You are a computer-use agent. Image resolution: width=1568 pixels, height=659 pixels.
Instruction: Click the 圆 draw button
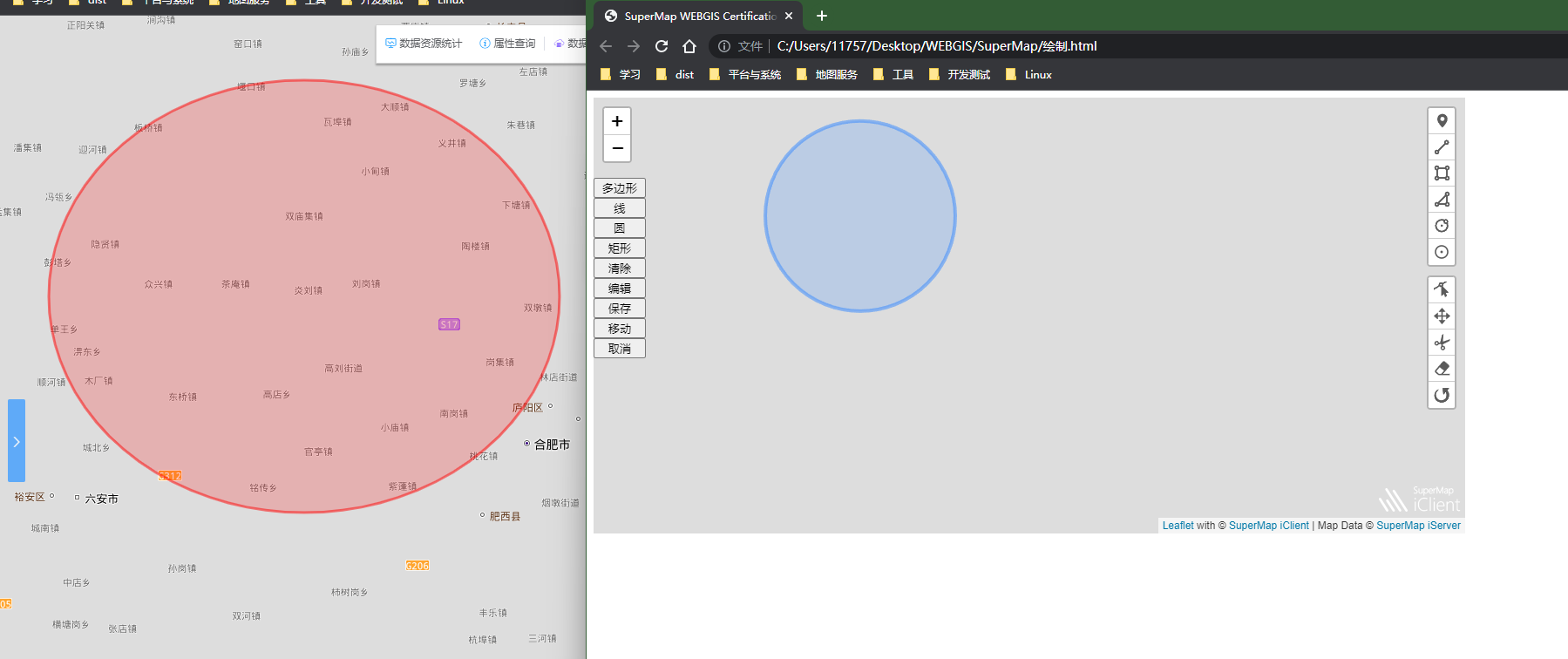tap(620, 228)
